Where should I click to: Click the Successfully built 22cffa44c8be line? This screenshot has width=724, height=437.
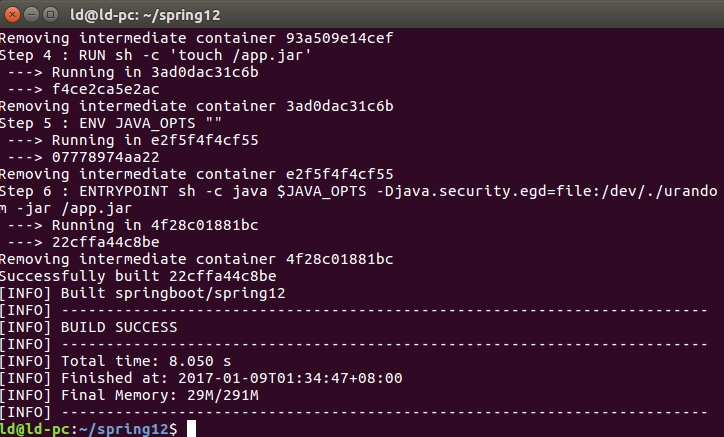coord(138,276)
